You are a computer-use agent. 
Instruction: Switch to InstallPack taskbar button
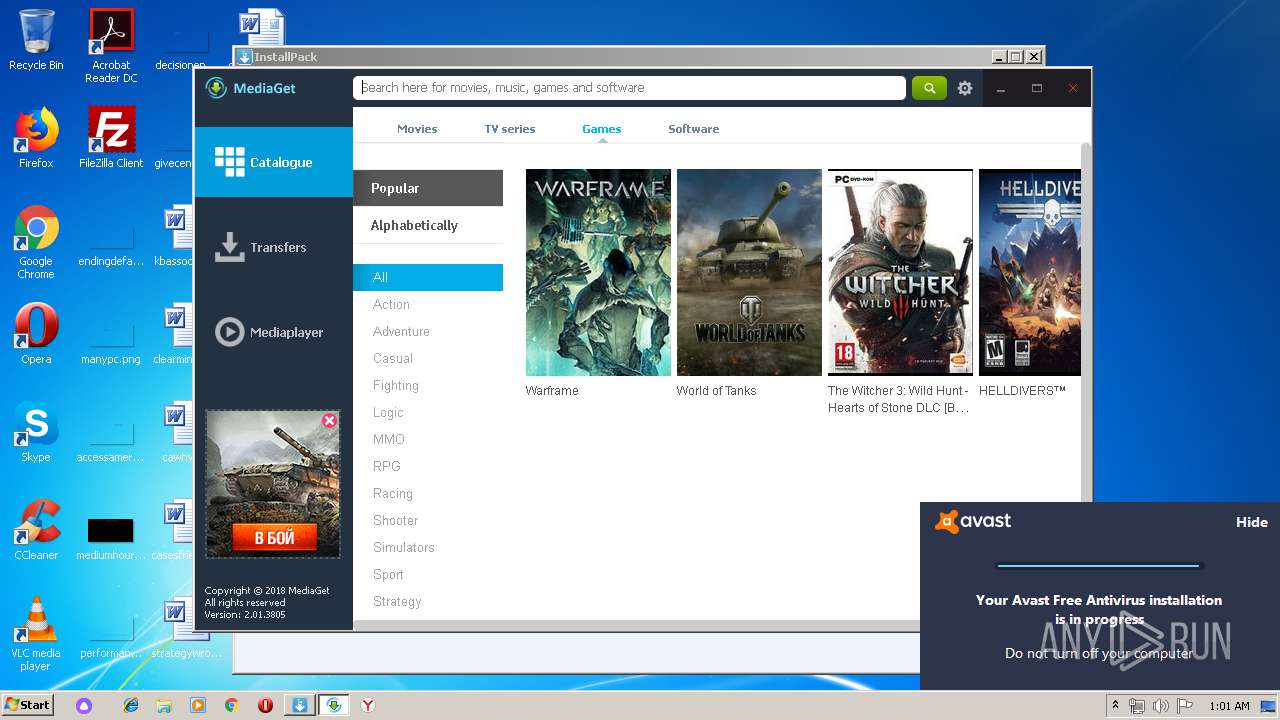(299, 705)
